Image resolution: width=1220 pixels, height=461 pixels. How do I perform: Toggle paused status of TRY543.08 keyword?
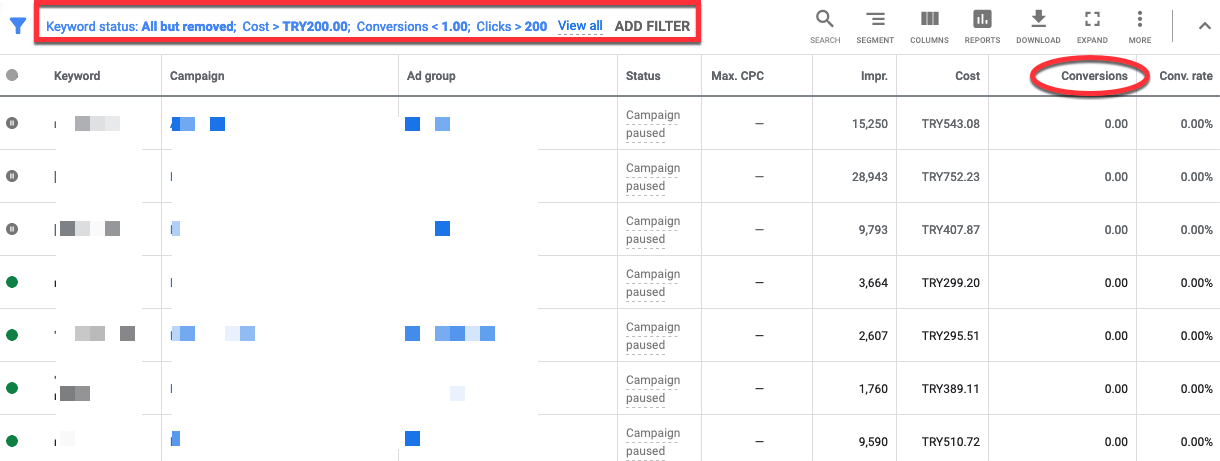pos(12,123)
